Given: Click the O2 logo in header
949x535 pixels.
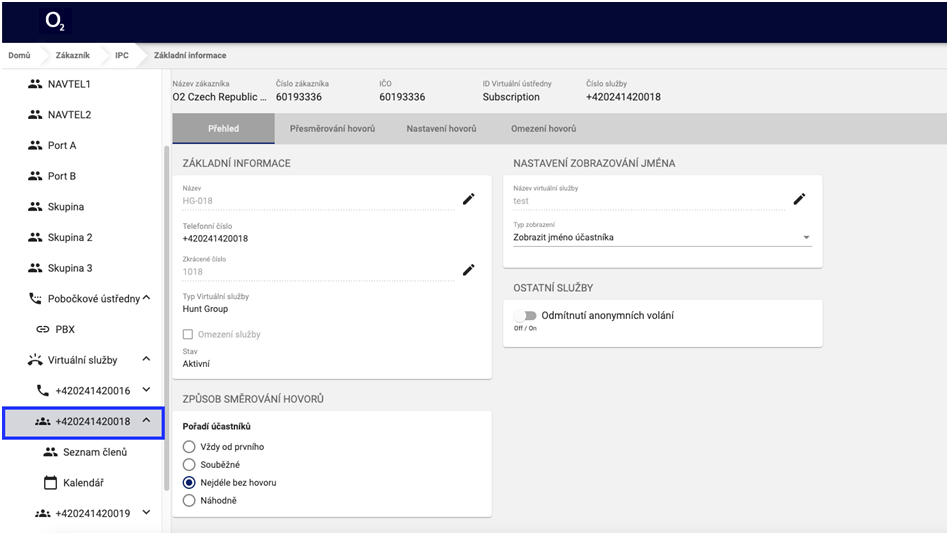Looking at the screenshot, I should click(x=55, y=21).
